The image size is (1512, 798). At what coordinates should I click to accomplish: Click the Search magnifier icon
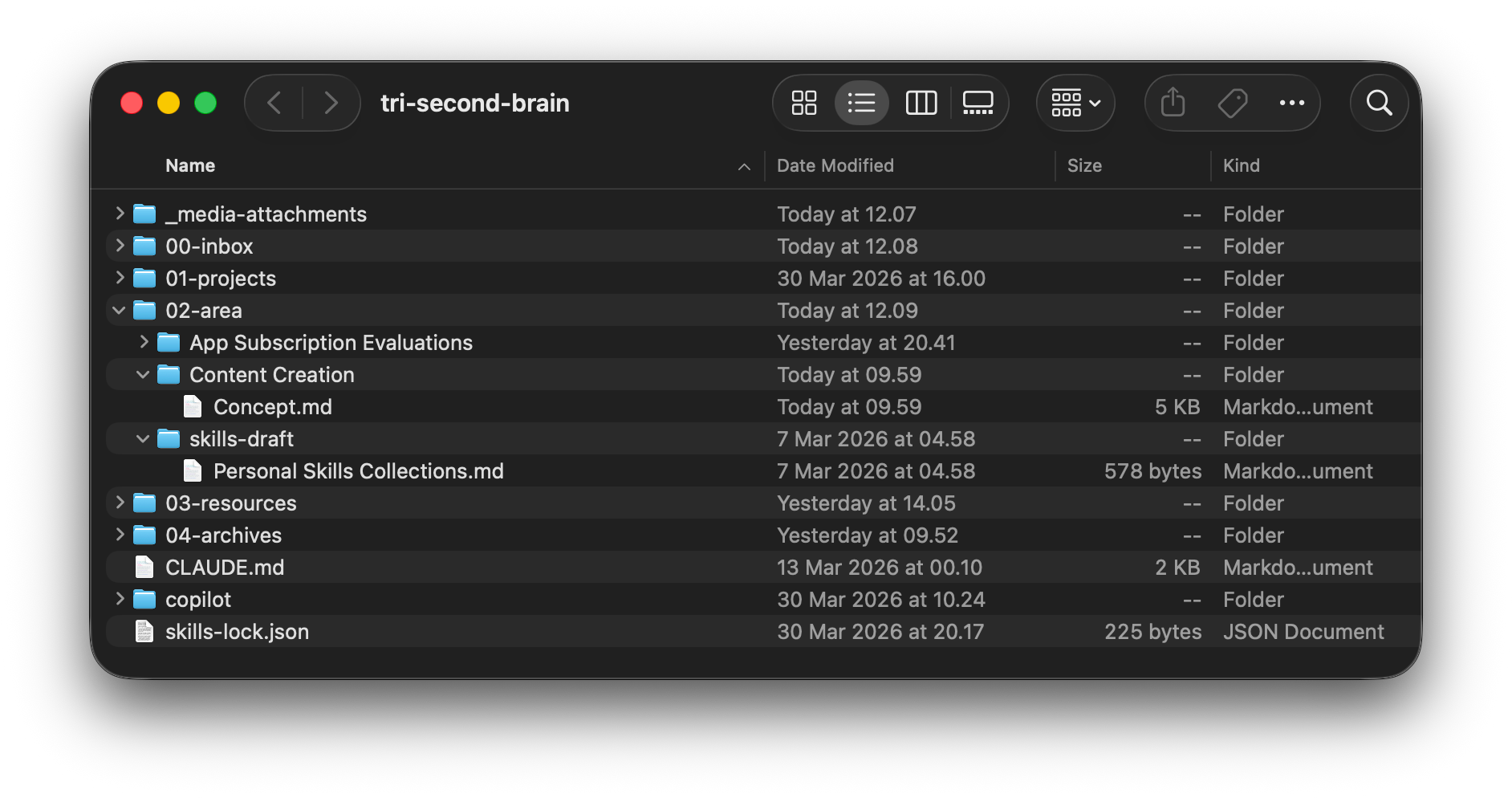tap(1379, 103)
